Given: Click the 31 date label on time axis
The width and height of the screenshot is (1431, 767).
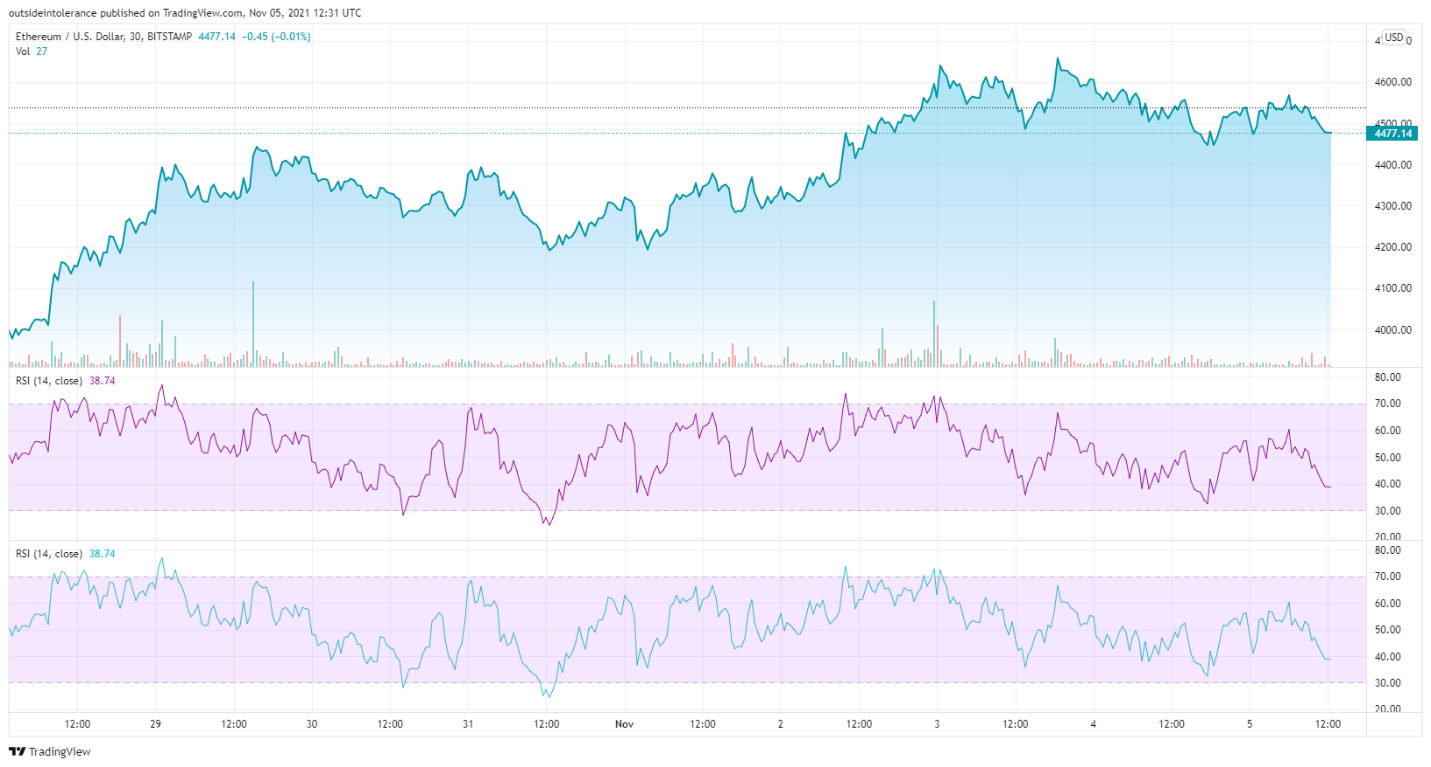Looking at the screenshot, I should tap(468, 723).
